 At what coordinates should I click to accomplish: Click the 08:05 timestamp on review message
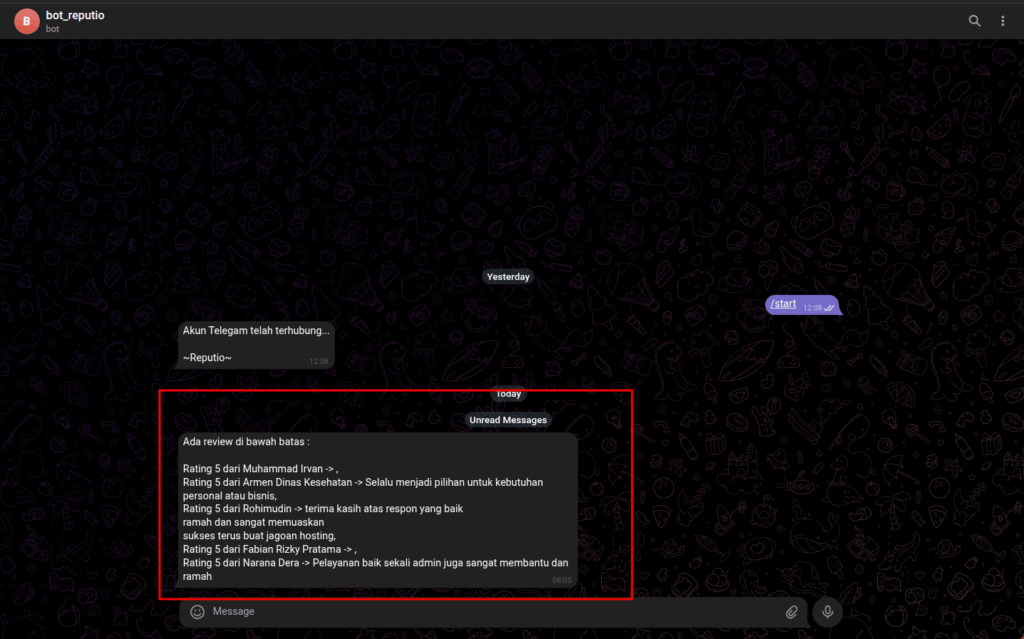point(562,579)
